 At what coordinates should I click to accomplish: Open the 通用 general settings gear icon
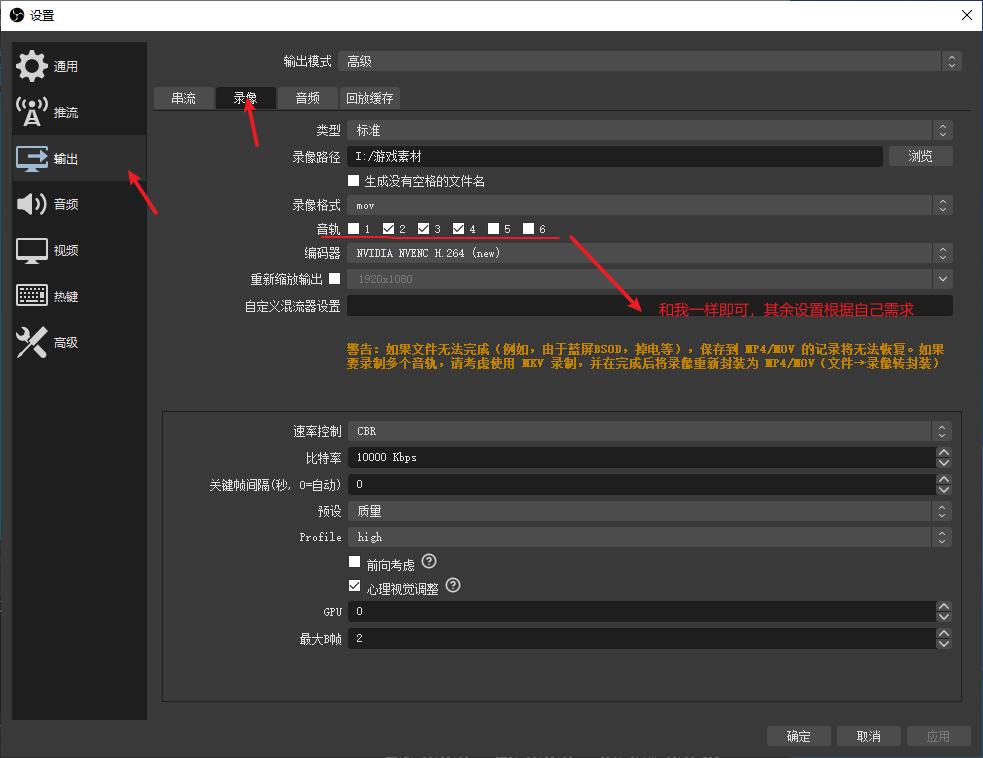click(31, 66)
